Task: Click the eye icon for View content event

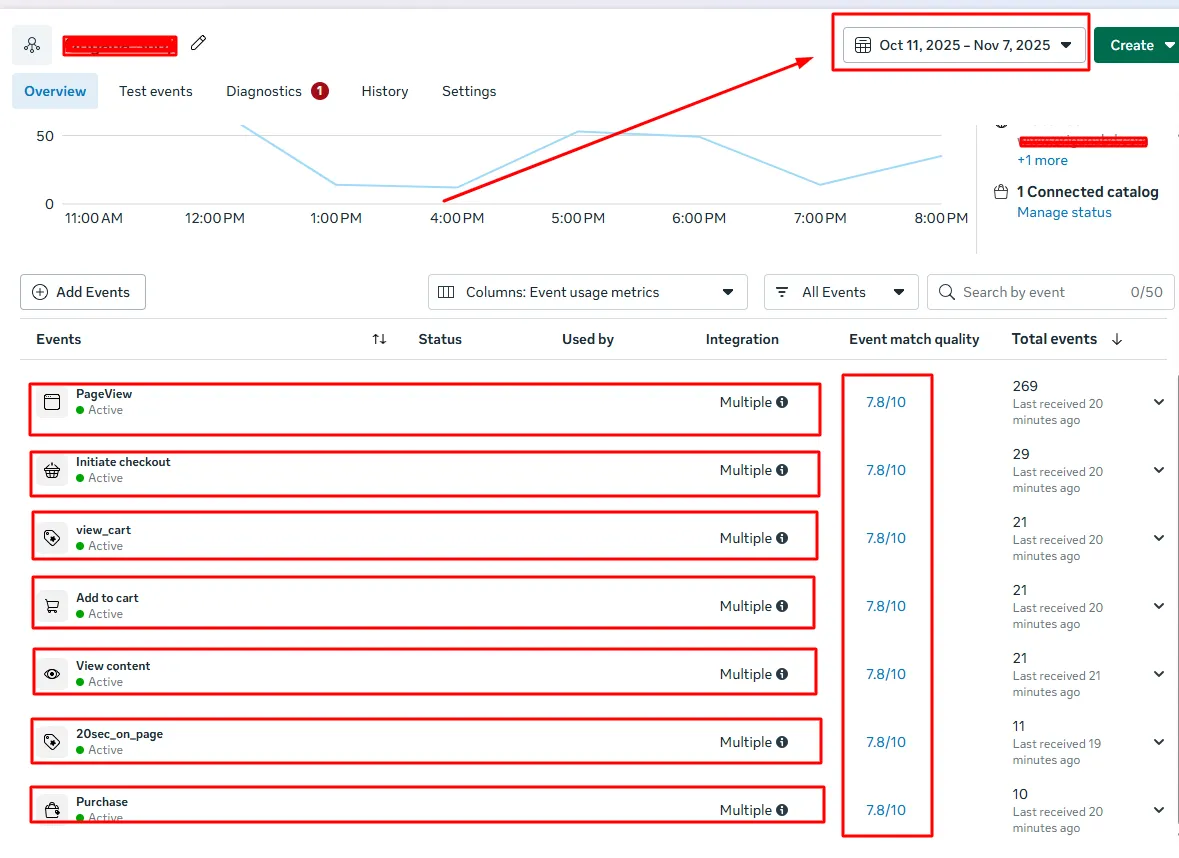Action: [52, 674]
